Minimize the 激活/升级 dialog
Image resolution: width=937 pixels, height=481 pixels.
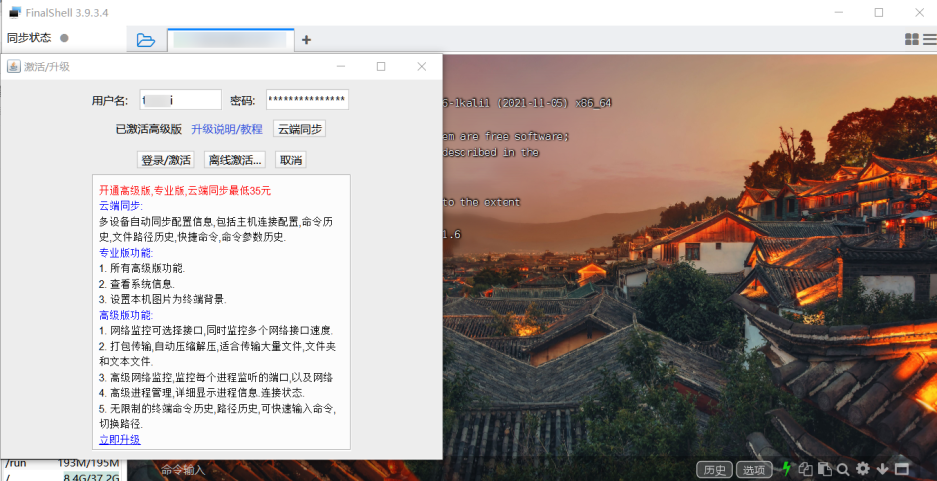tap(341, 66)
